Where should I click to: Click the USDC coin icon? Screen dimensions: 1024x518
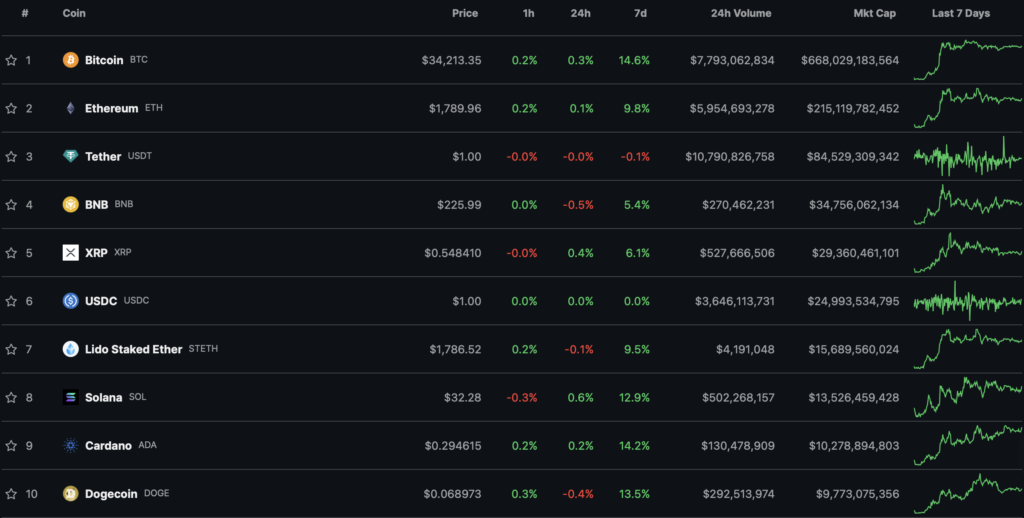70,301
